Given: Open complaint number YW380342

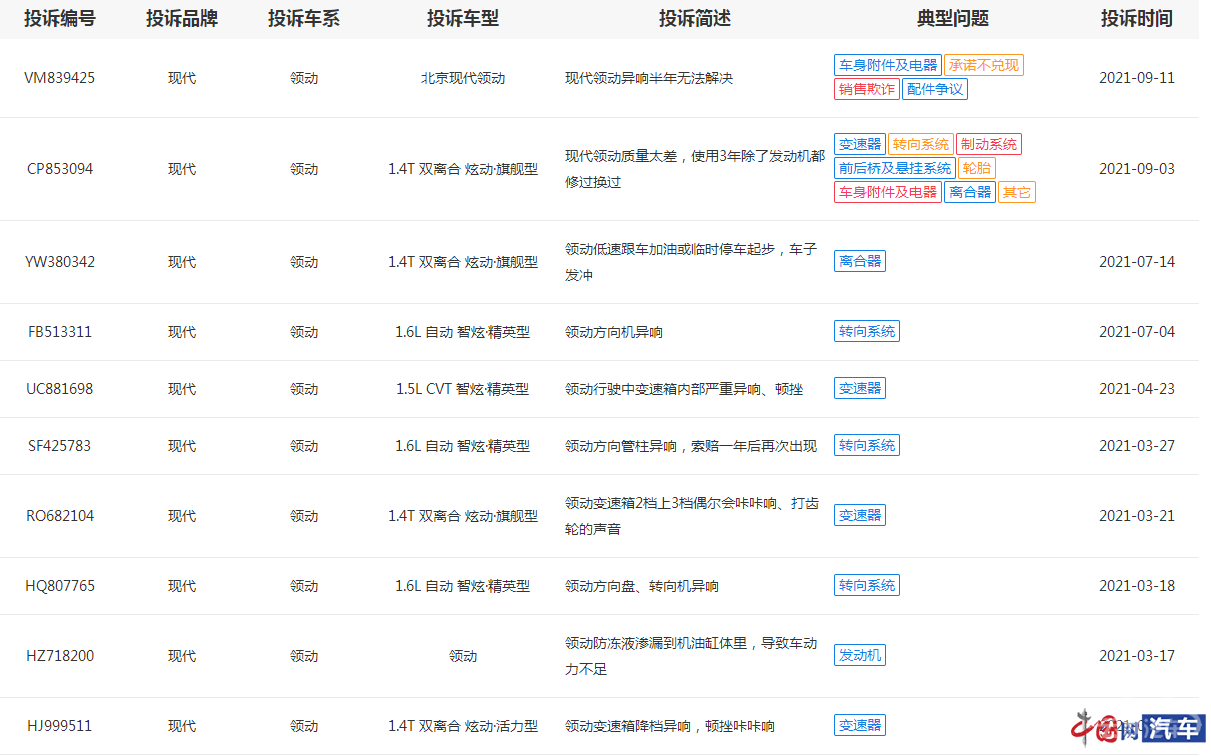Looking at the screenshot, I should [x=60, y=262].
